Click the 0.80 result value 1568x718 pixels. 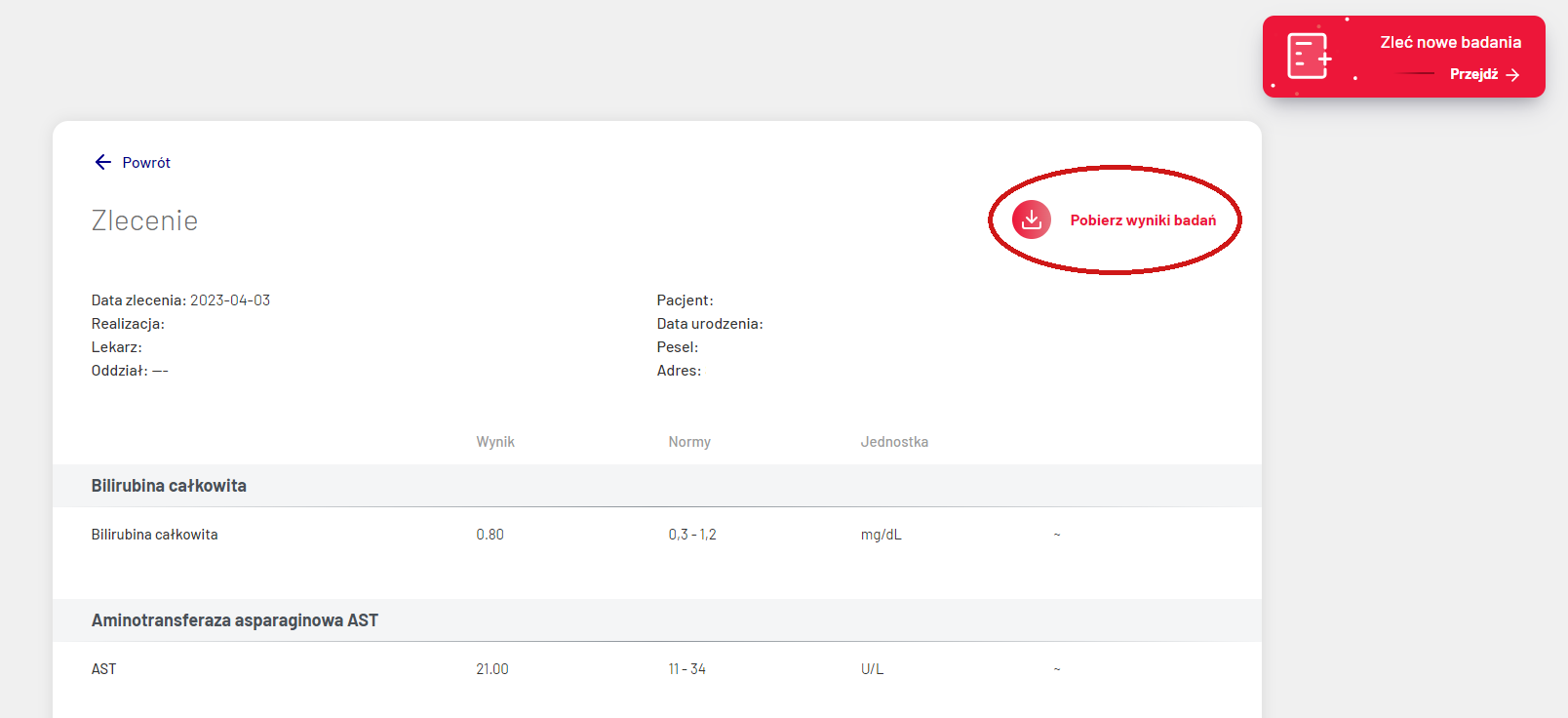[x=490, y=535]
